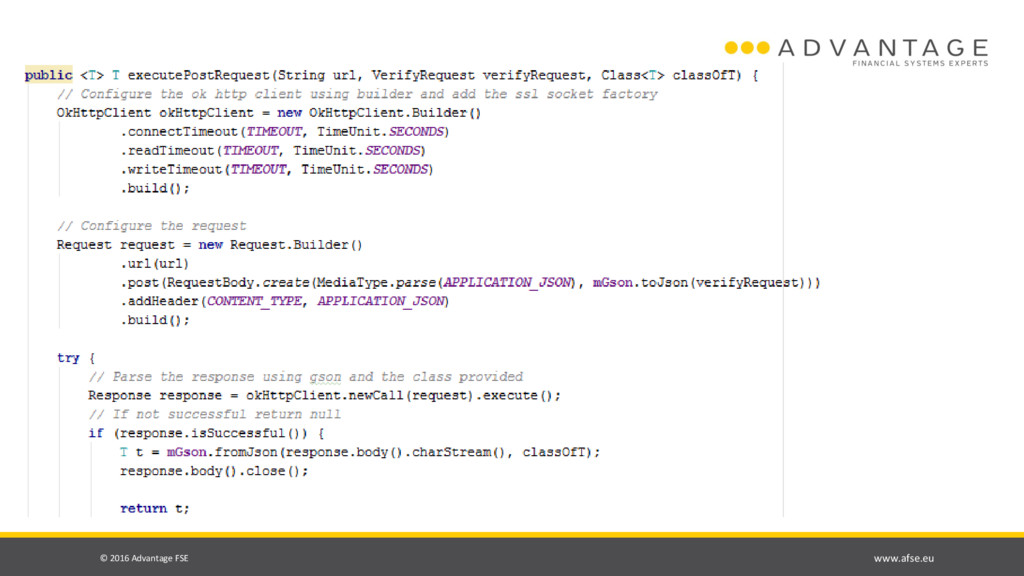Click the comment 'Configure the ok http client'
Viewport: 1024px width, 576px height.
(x=357, y=94)
